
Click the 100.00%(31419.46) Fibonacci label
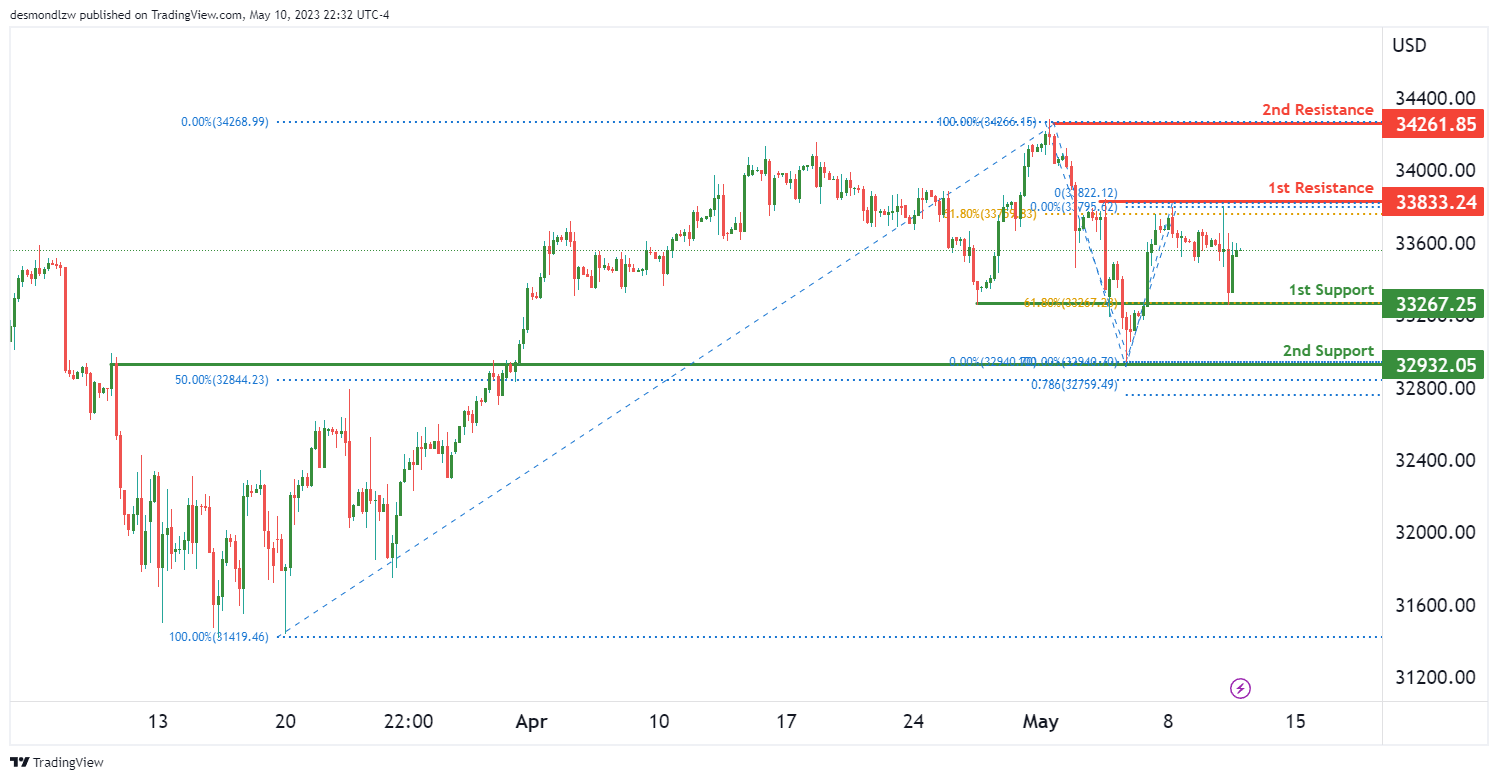[x=219, y=636]
